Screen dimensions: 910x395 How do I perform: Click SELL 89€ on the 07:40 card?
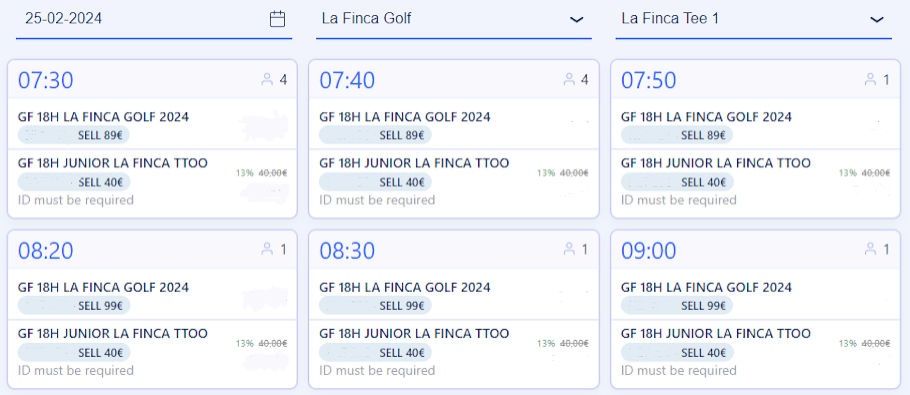pyautogui.click(x=375, y=135)
